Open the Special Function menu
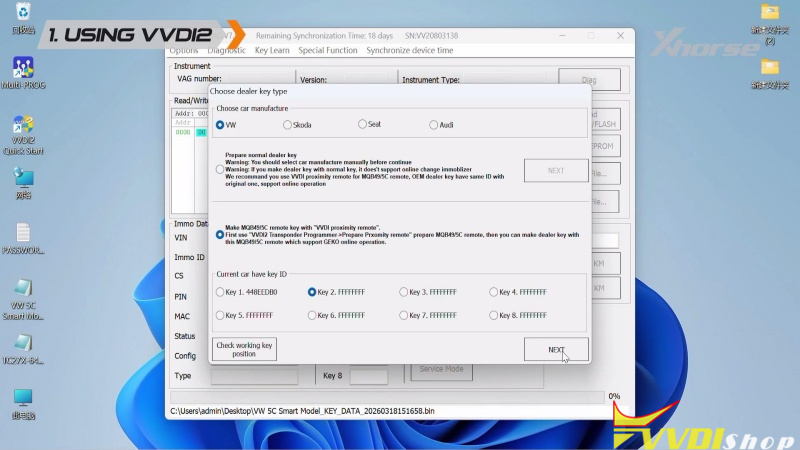800x450 pixels. coord(327,50)
